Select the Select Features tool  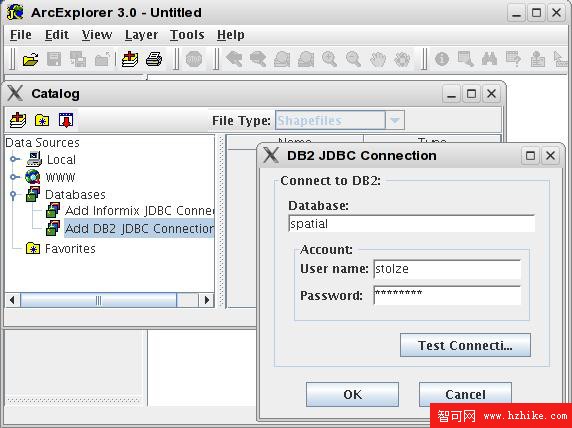pyautogui.click(x=466, y=59)
